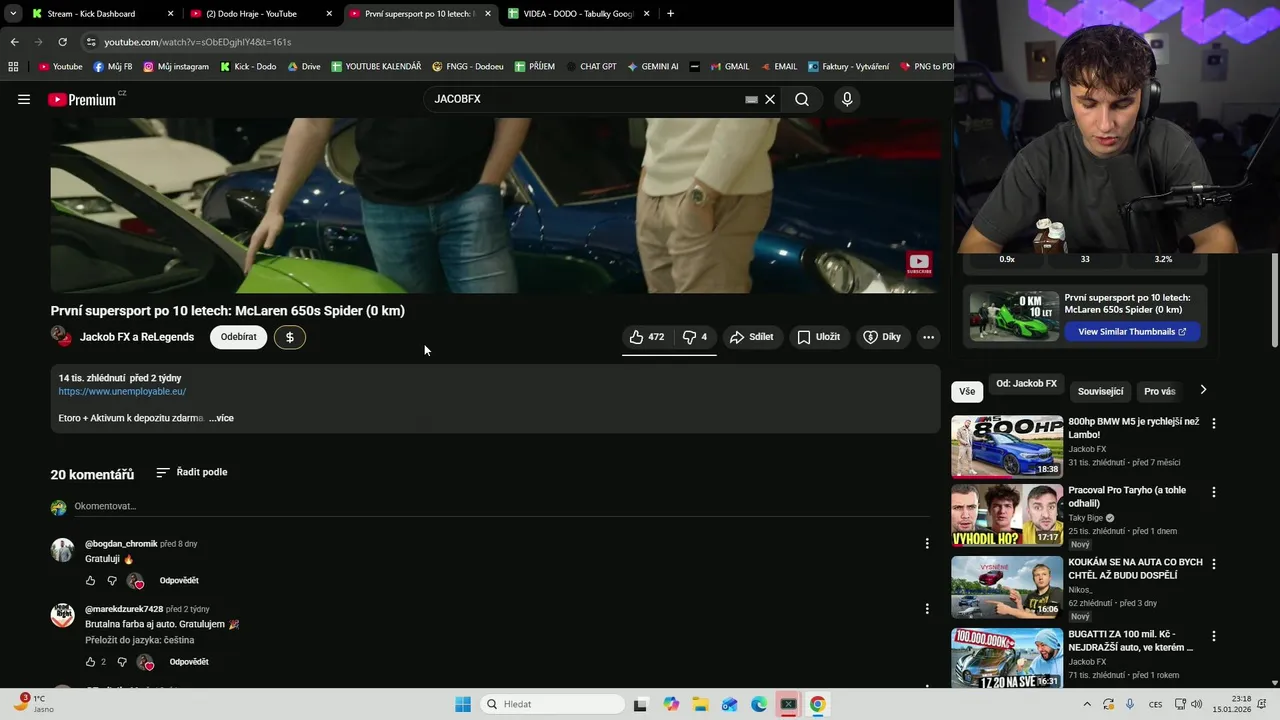Screen dimensions: 1280x720
Task: Open options for BUGATTI ZA 100 mil. video
Action: coord(1214,636)
